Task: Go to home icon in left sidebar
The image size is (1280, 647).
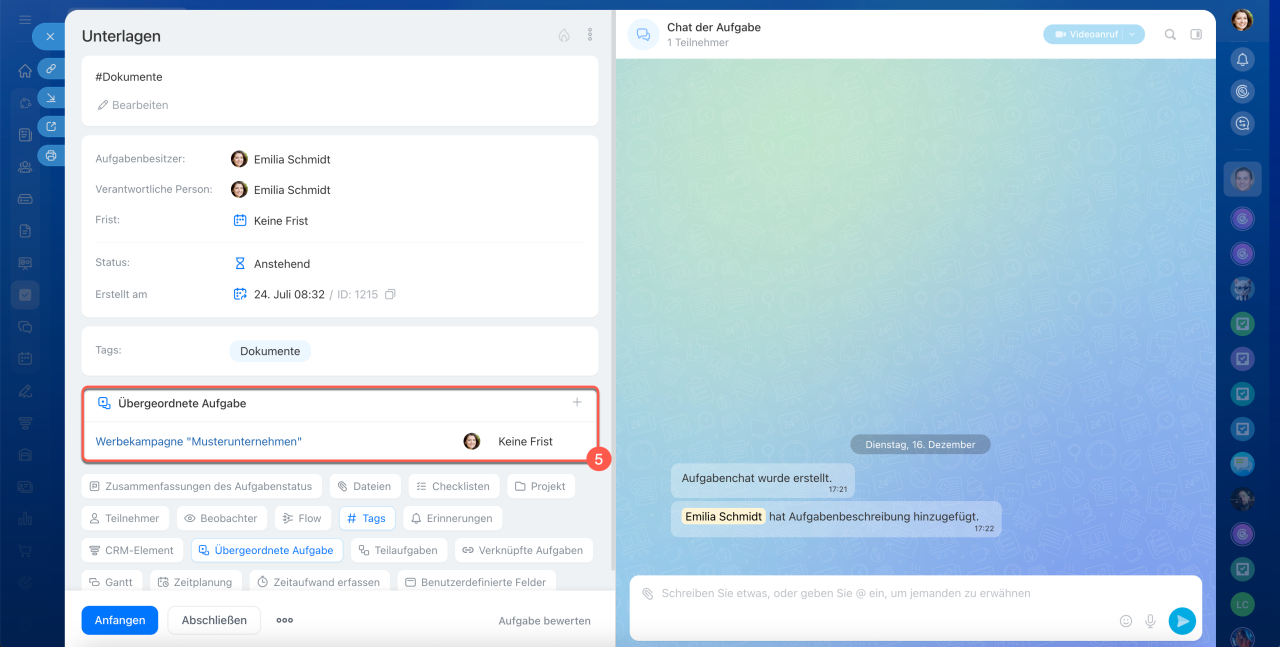Action: coord(25,71)
